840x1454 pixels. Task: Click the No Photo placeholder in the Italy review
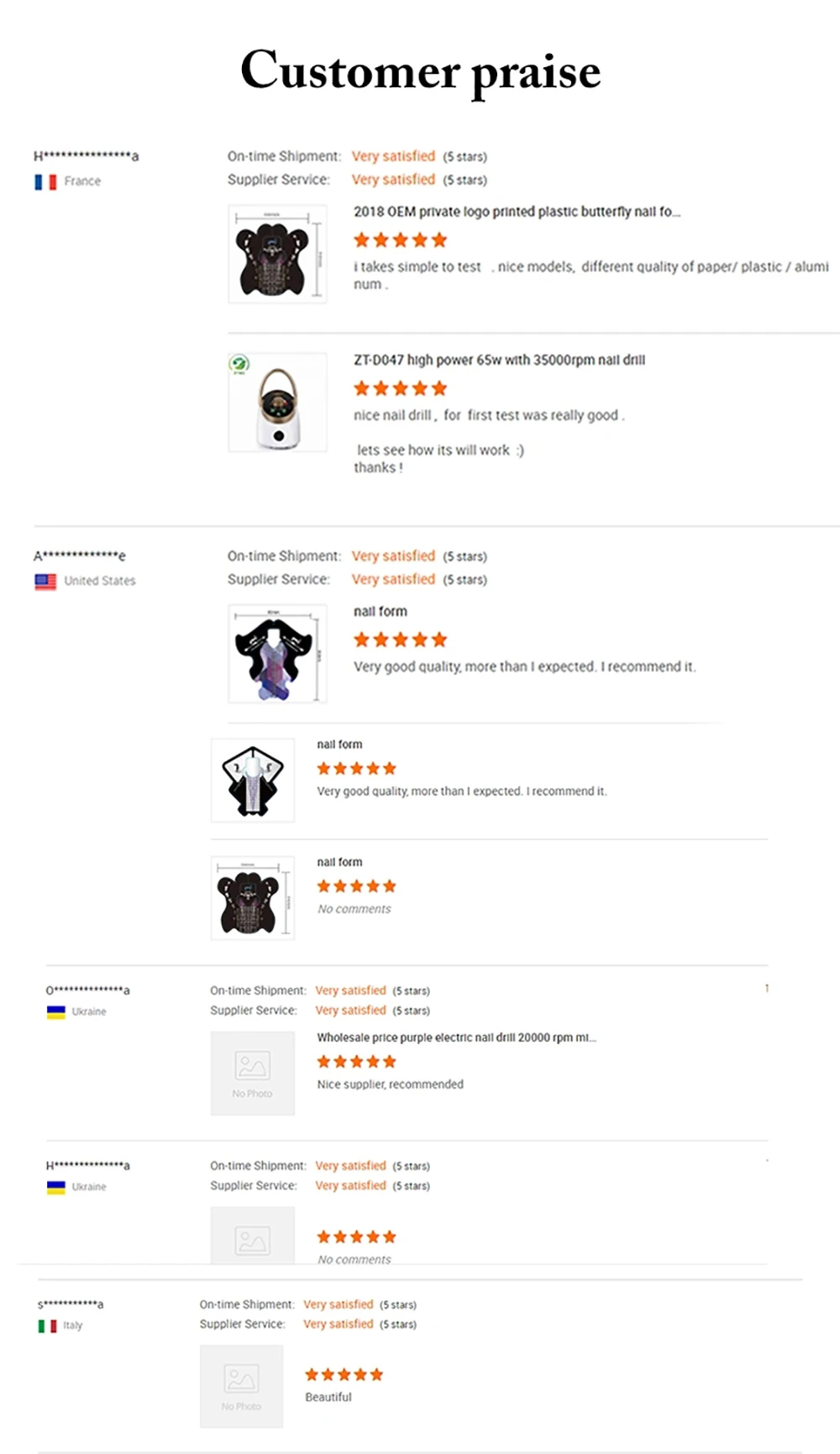pos(241,1386)
